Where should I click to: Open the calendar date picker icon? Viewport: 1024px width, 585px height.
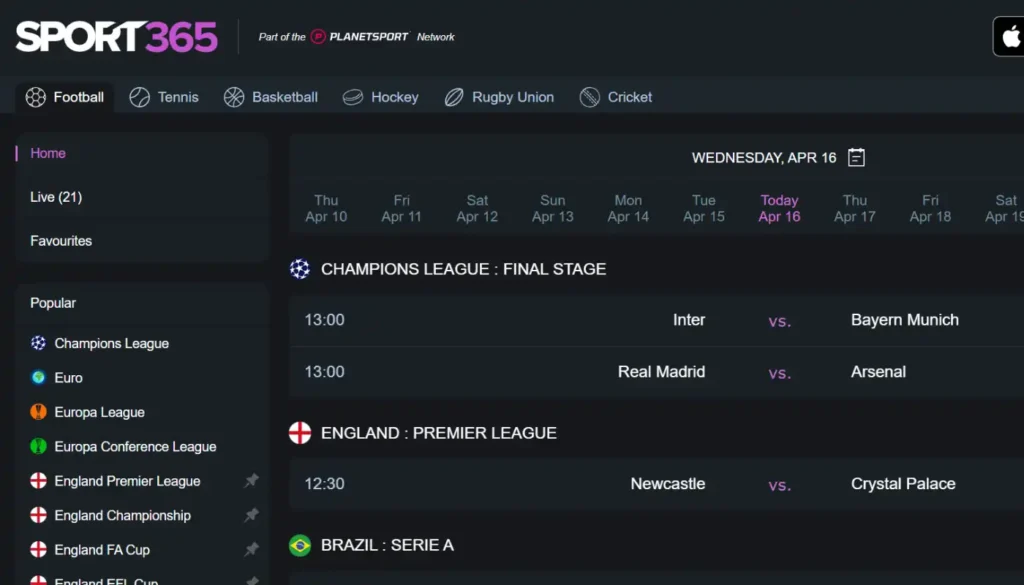click(x=856, y=157)
